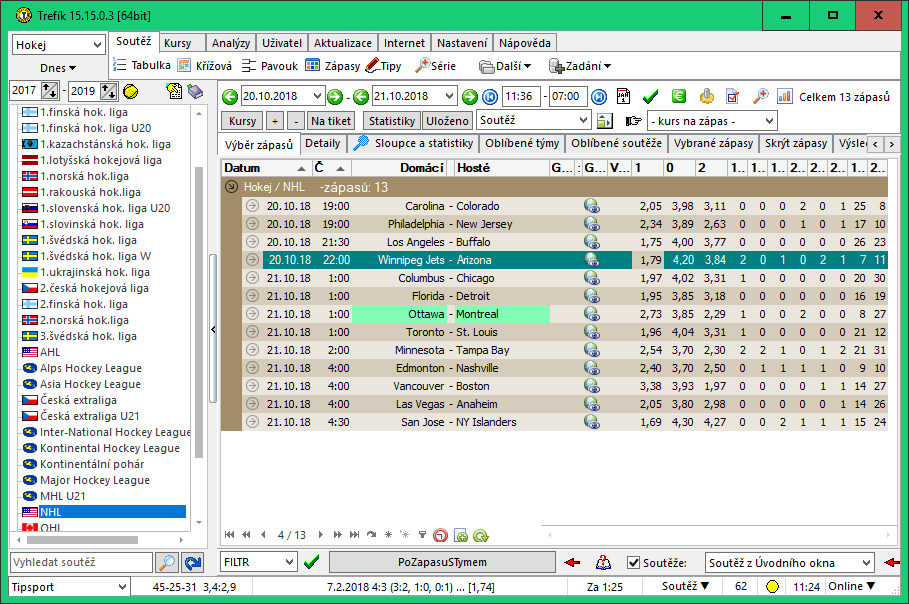The width and height of the screenshot is (909, 604).
Task: Click the question-mark book help icon
Action: pos(603,562)
